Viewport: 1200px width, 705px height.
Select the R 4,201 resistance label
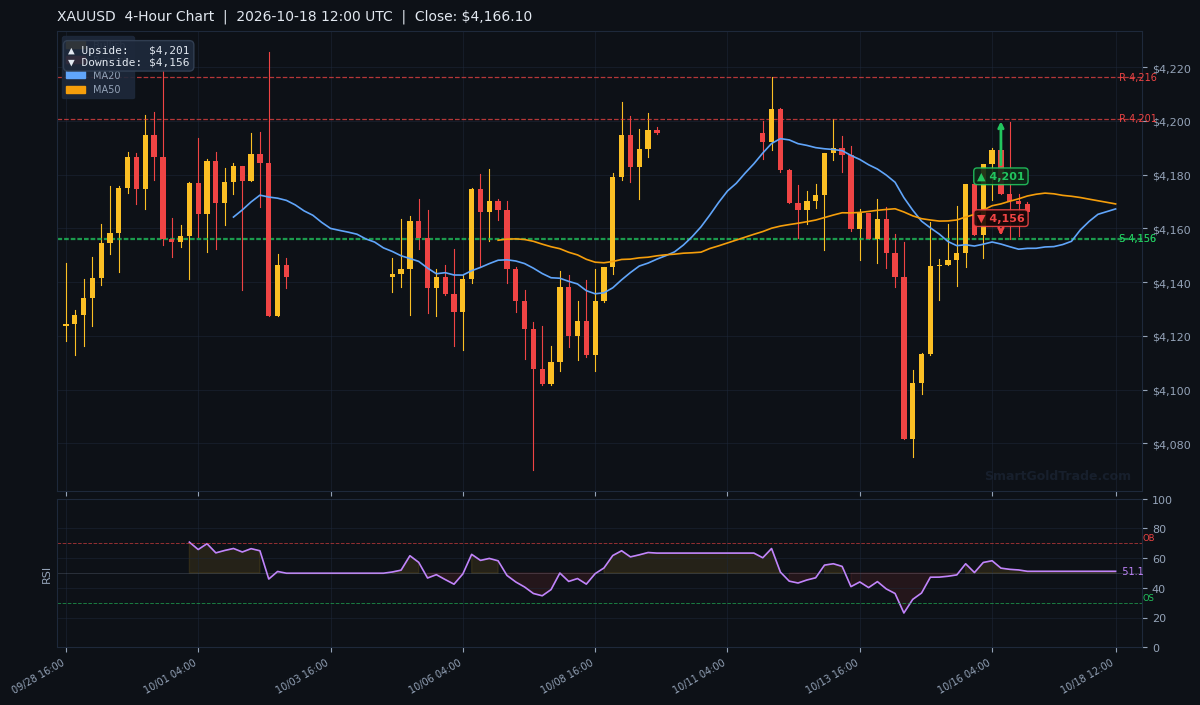coord(1137,118)
